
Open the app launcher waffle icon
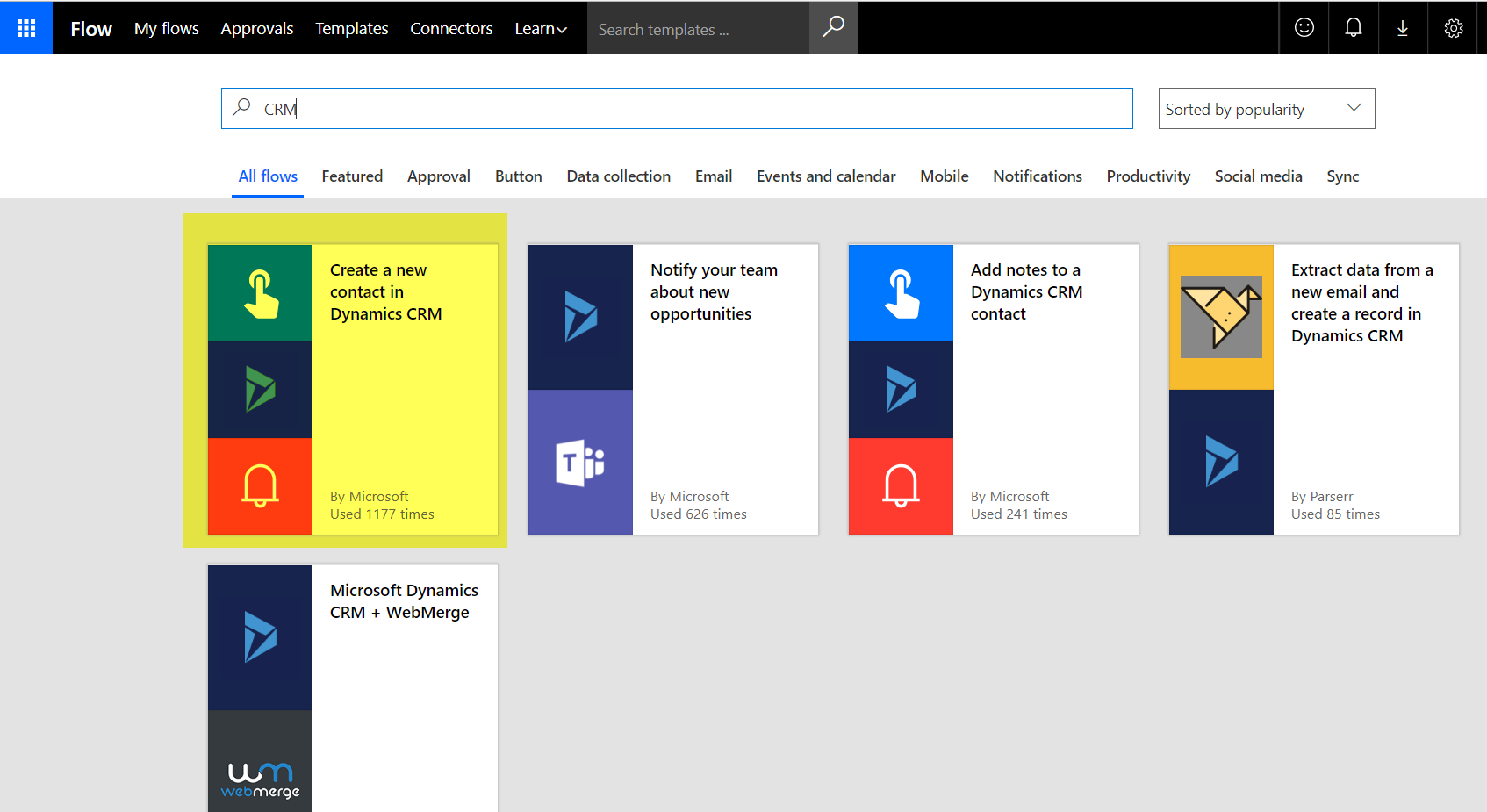(x=26, y=28)
